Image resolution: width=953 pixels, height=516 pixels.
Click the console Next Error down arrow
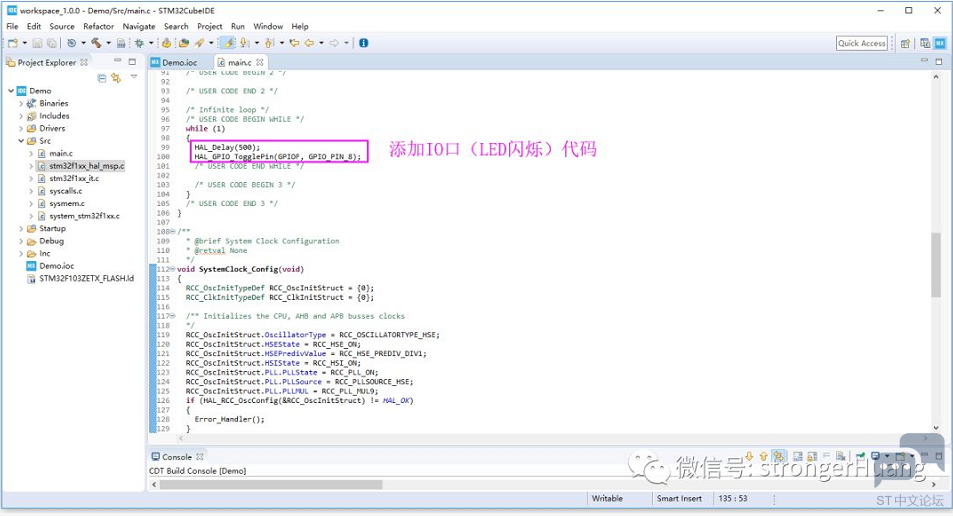(x=749, y=456)
